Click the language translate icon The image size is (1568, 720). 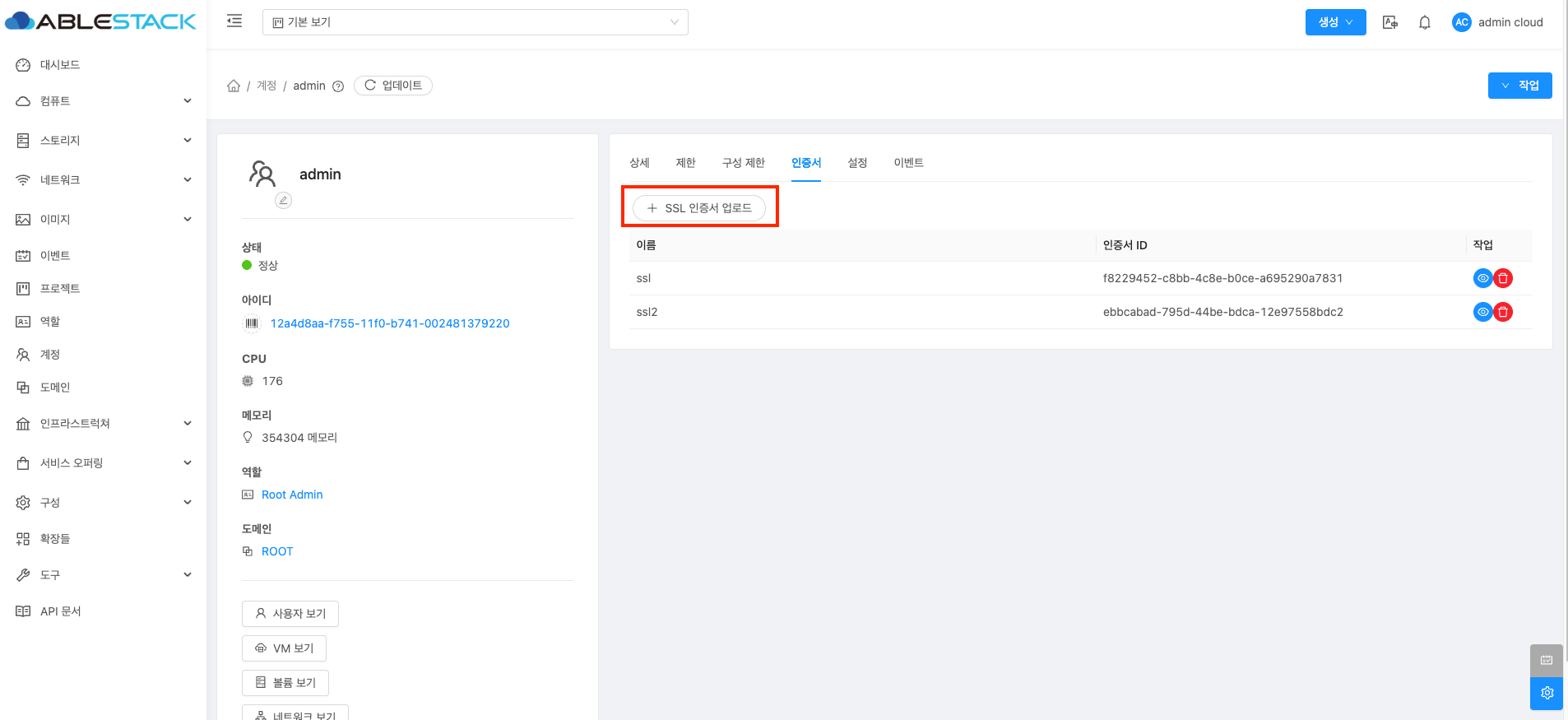pyautogui.click(x=1390, y=22)
